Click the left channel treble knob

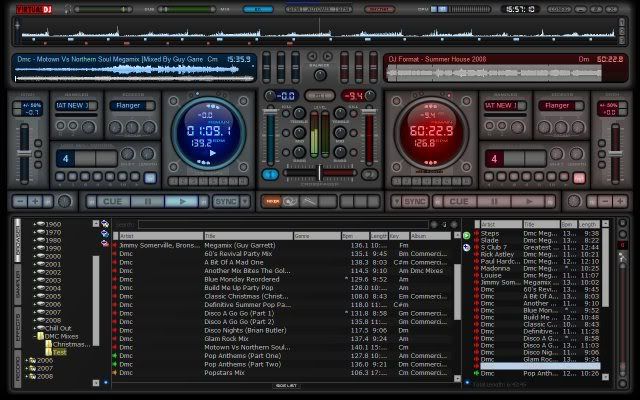coord(299,113)
